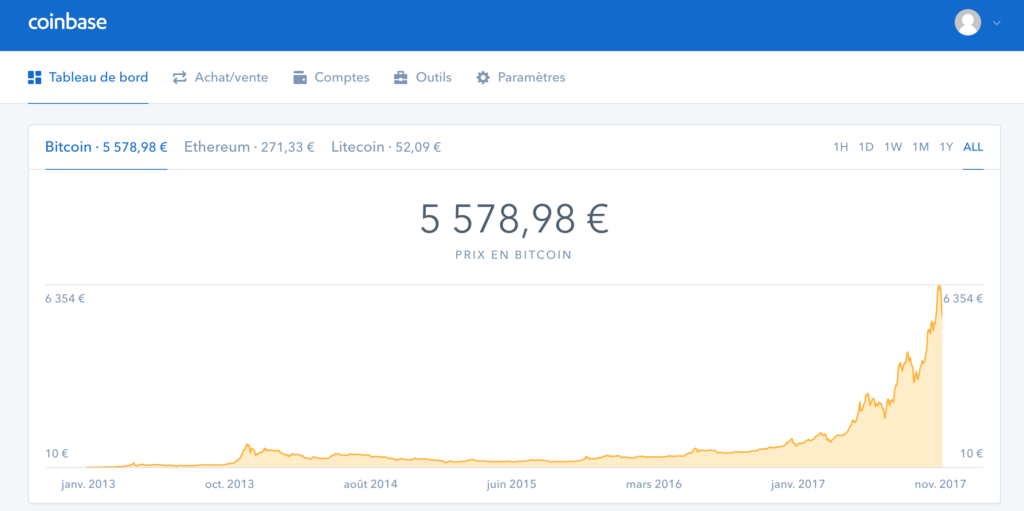This screenshot has height=511, width=1024.
Task: Expand the account dropdown chevron
Action: coord(997,23)
